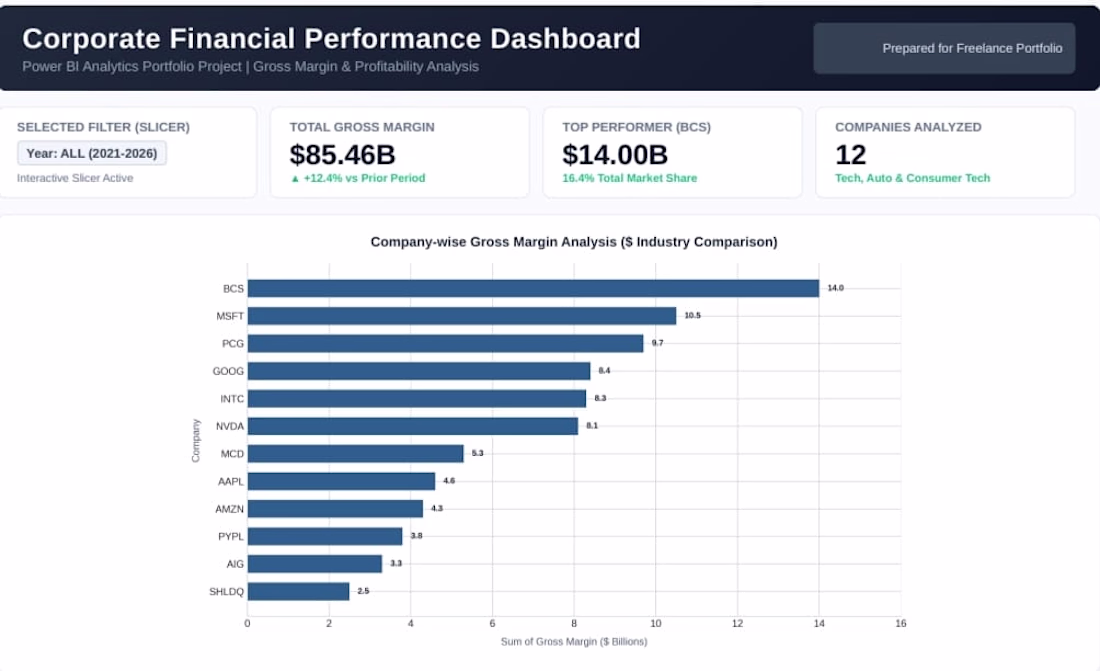
Task: Click the 'Interactive Slicer Active' text
Action: pos(75,178)
